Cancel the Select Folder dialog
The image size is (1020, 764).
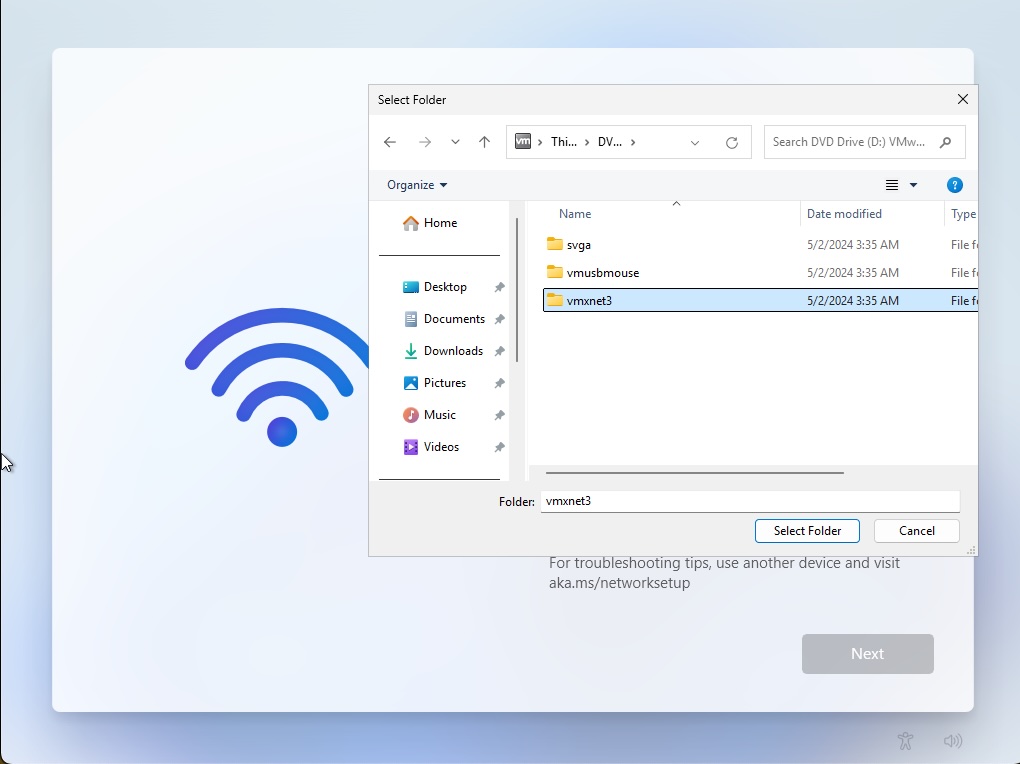point(917,531)
